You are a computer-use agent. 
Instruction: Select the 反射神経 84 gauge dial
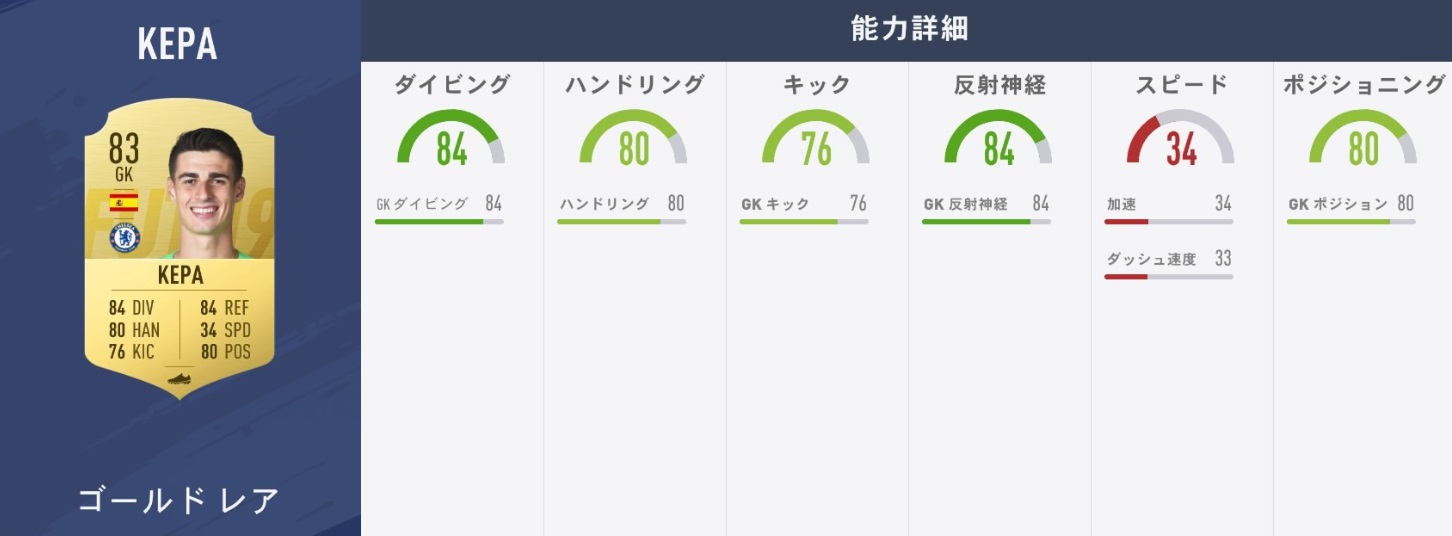click(x=998, y=139)
